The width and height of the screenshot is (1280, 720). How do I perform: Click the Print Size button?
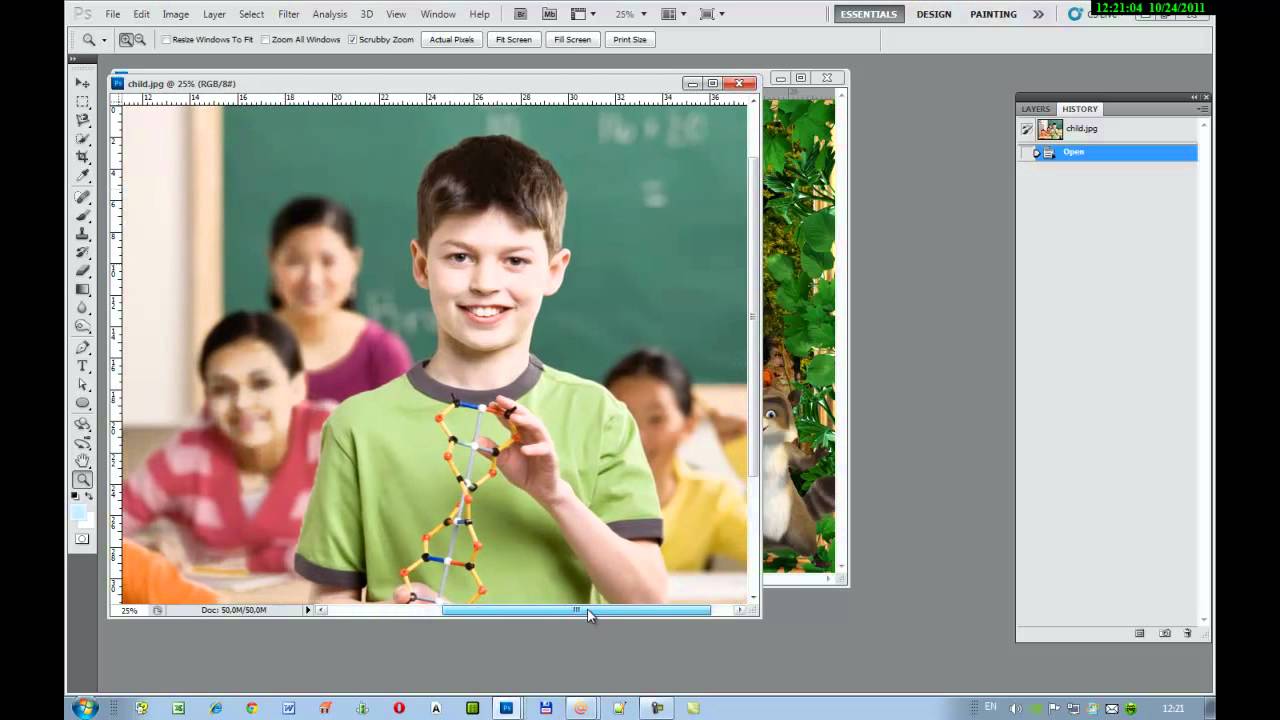click(630, 40)
